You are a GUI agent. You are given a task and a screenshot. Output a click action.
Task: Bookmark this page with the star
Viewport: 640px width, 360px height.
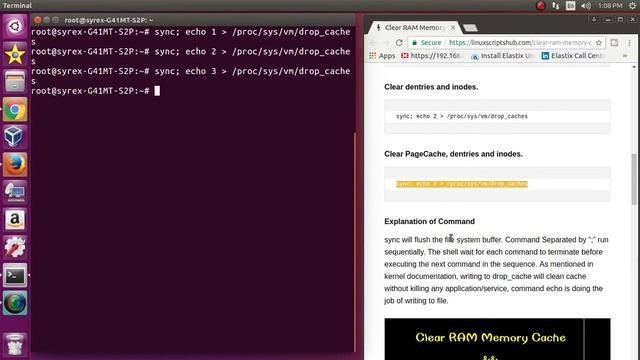[599, 42]
